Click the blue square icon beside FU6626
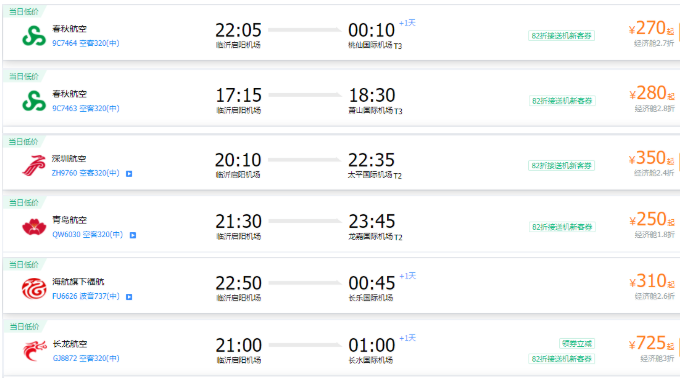The width and height of the screenshot is (685, 378). pos(129,297)
